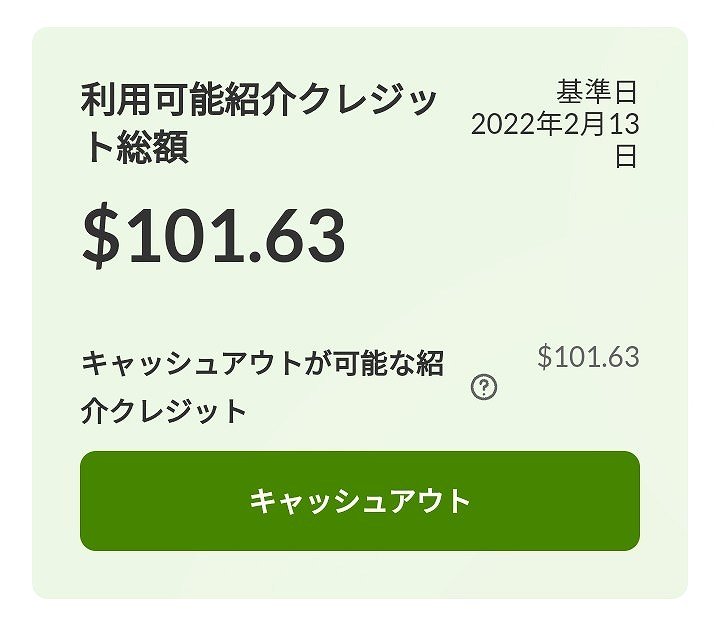Viewport: 720px width, 624px height.
Task: Click the first line of the bold heading
Action: click(x=258, y=100)
